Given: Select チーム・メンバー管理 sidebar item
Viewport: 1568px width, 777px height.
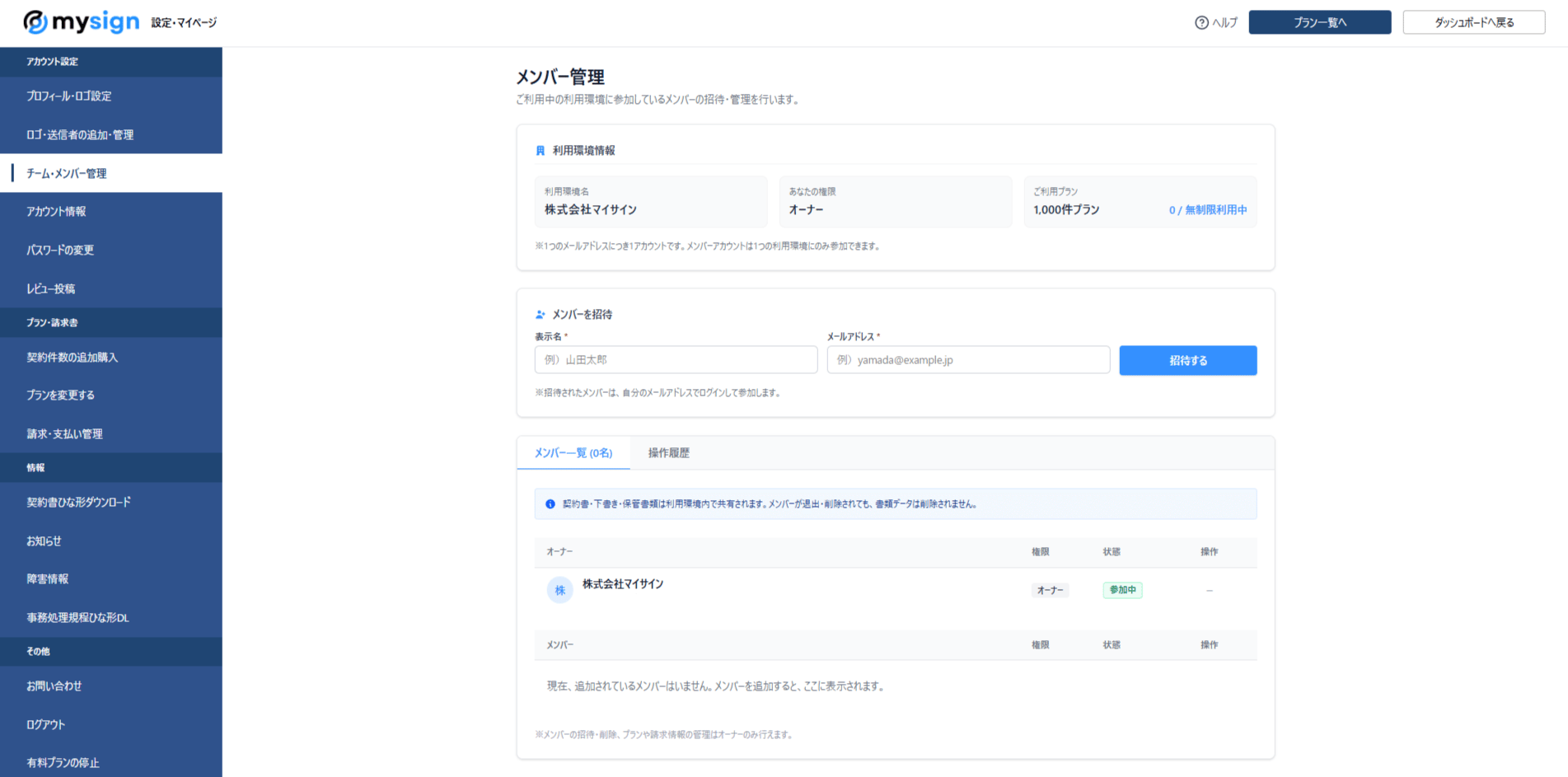Looking at the screenshot, I should point(111,173).
